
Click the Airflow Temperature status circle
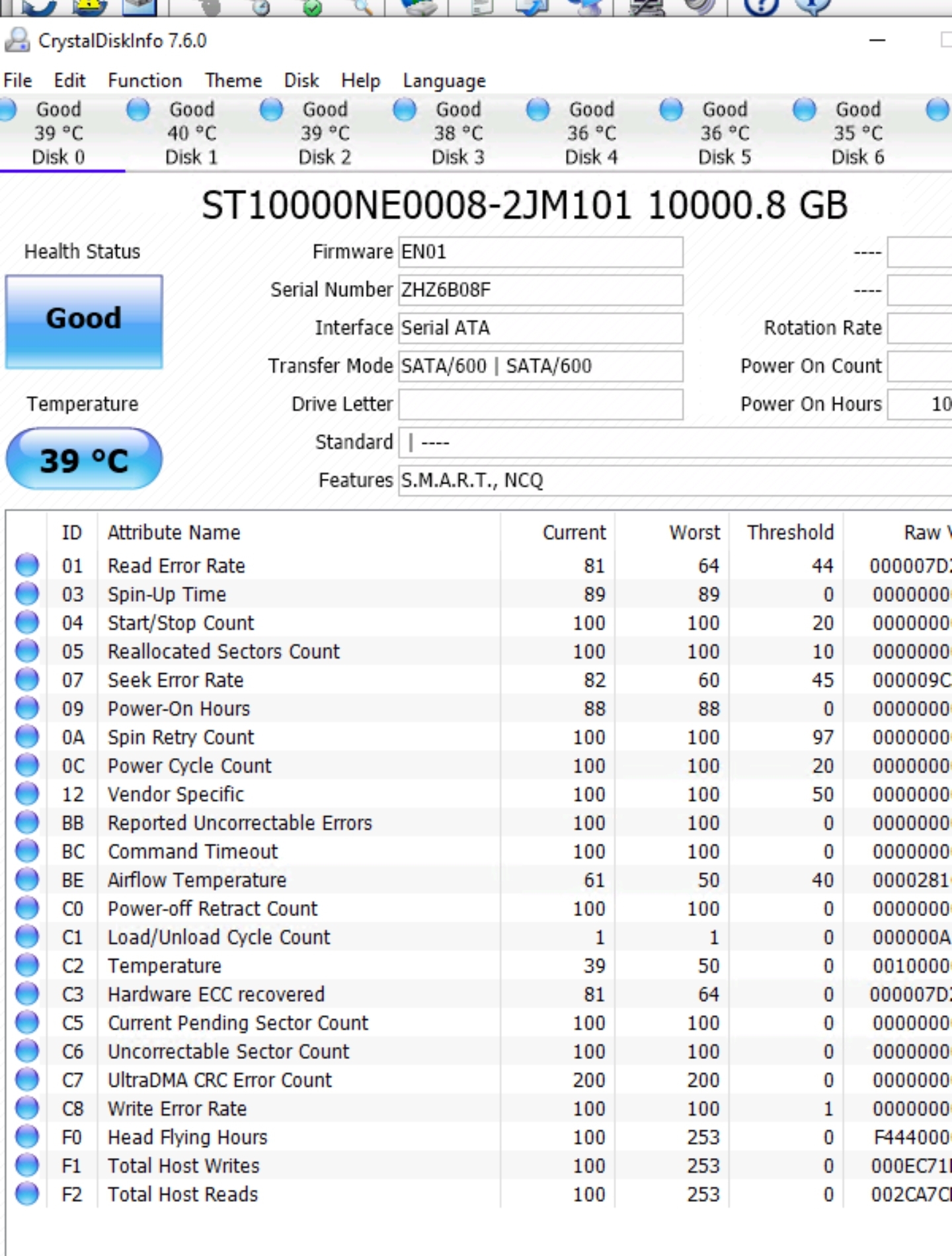coord(27,879)
